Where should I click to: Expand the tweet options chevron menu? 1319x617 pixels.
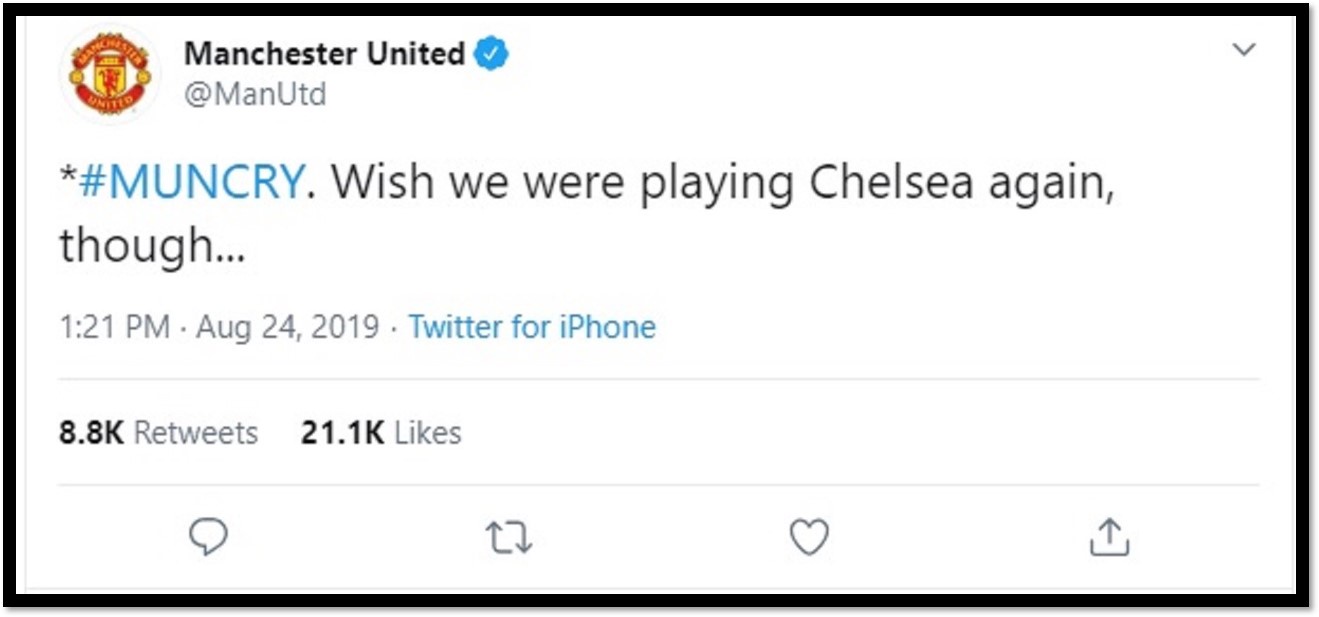1243,49
